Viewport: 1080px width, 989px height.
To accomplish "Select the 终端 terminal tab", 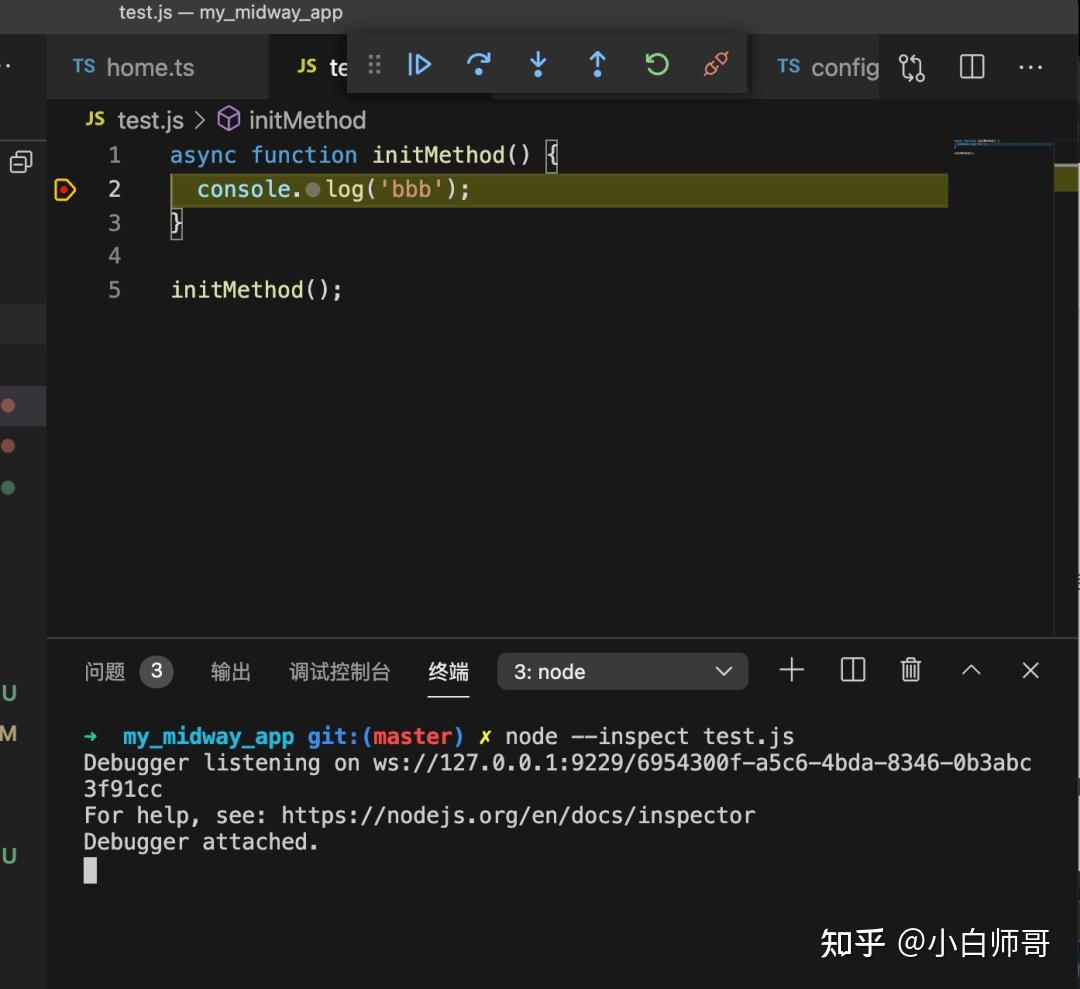I will 448,672.
